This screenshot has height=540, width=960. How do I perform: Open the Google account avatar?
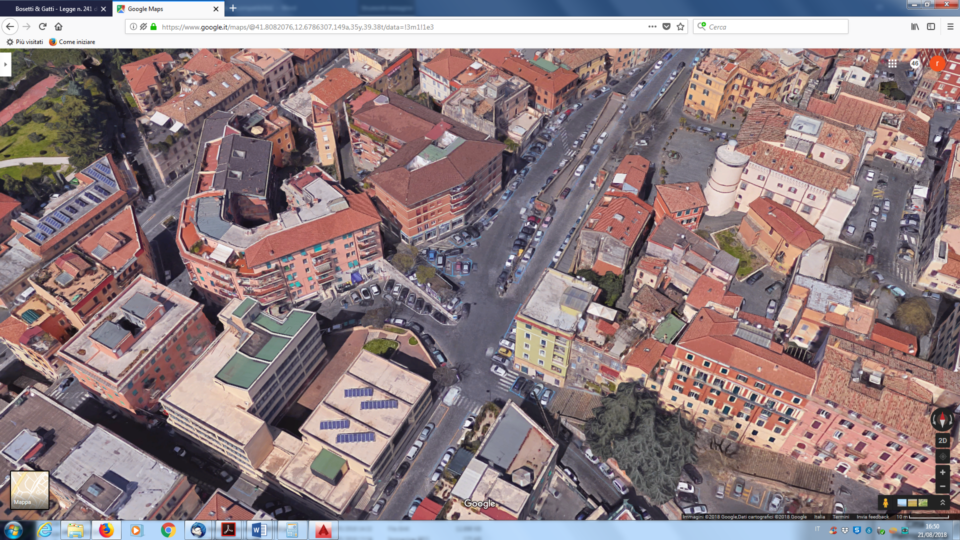click(937, 64)
